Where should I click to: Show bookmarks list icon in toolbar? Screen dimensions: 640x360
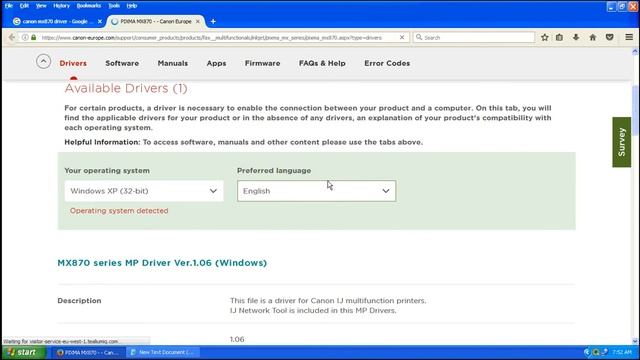[559, 37]
